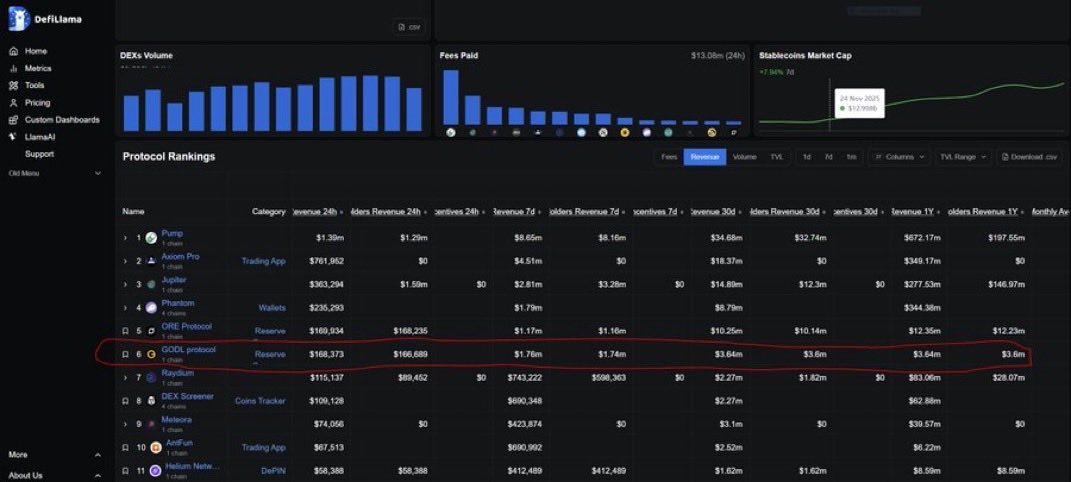Expand the Pump row
1071x482 pixels.
pos(125,238)
